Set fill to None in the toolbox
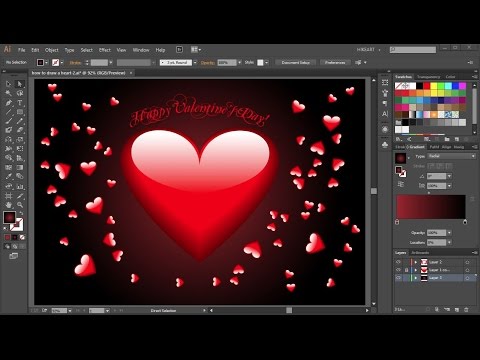The image size is (480, 360). tap(22, 237)
